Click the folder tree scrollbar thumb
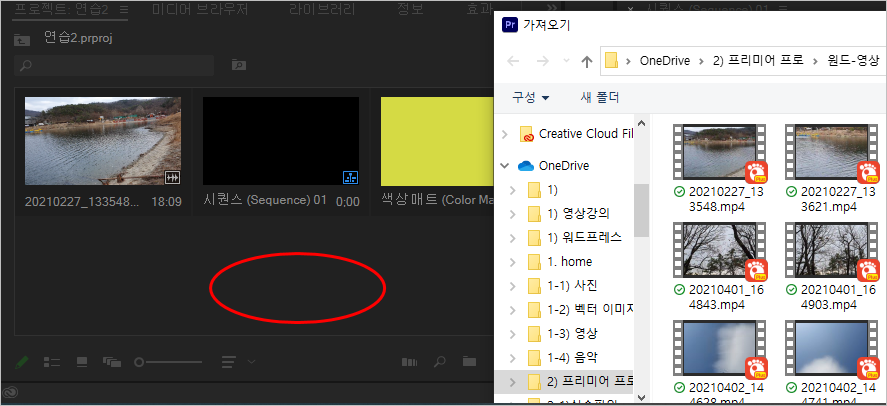The width and height of the screenshot is (887, 406). click(641, 210)
